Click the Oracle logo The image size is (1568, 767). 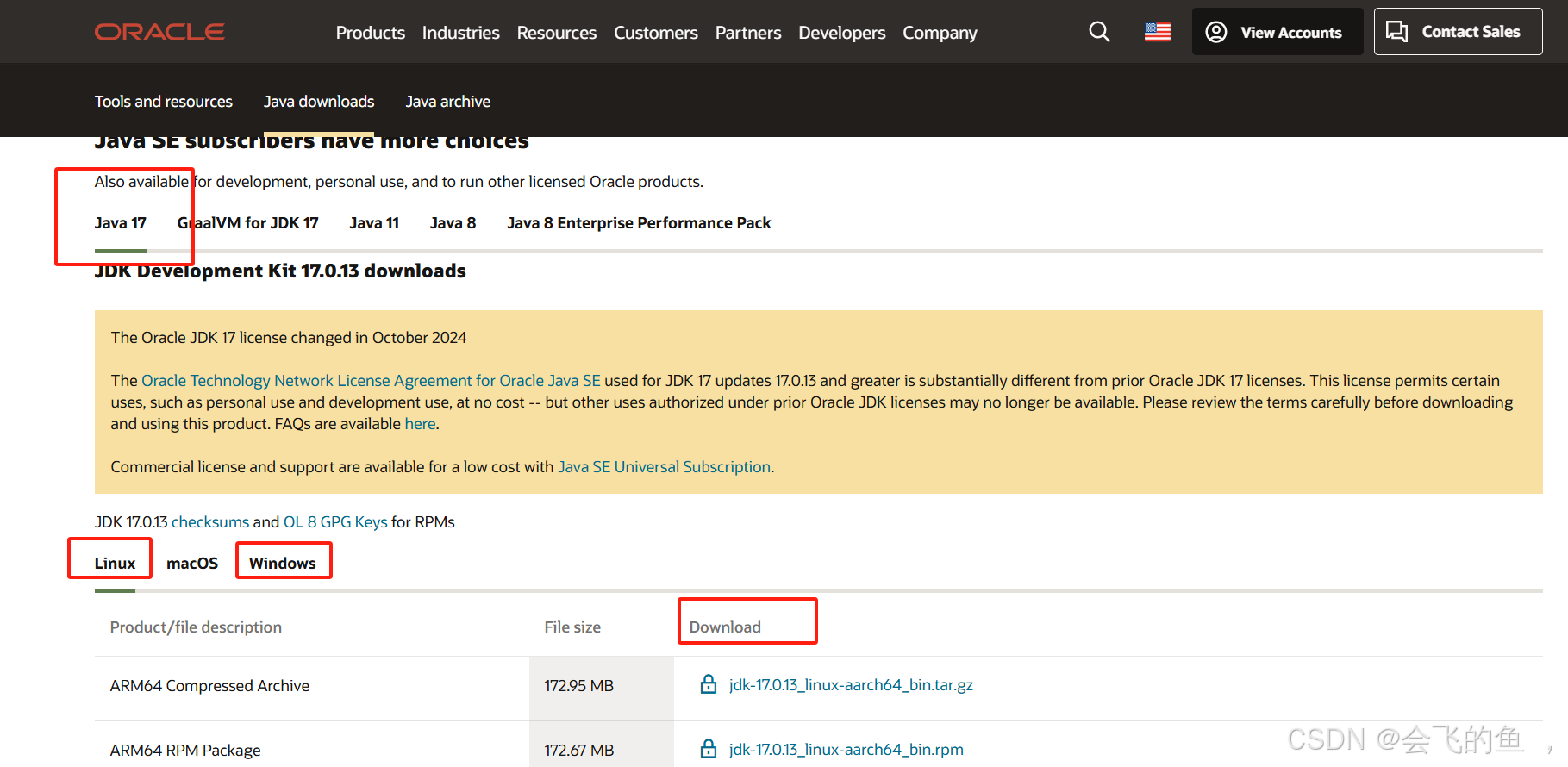(x=159, y=32)
